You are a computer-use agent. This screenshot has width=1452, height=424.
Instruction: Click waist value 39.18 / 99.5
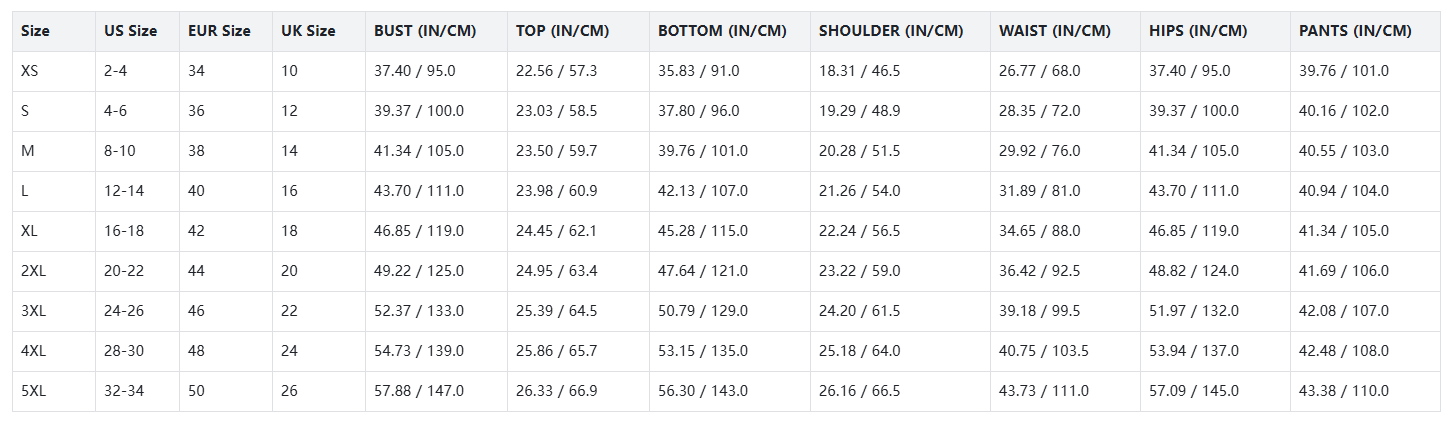coord(1039,311)
